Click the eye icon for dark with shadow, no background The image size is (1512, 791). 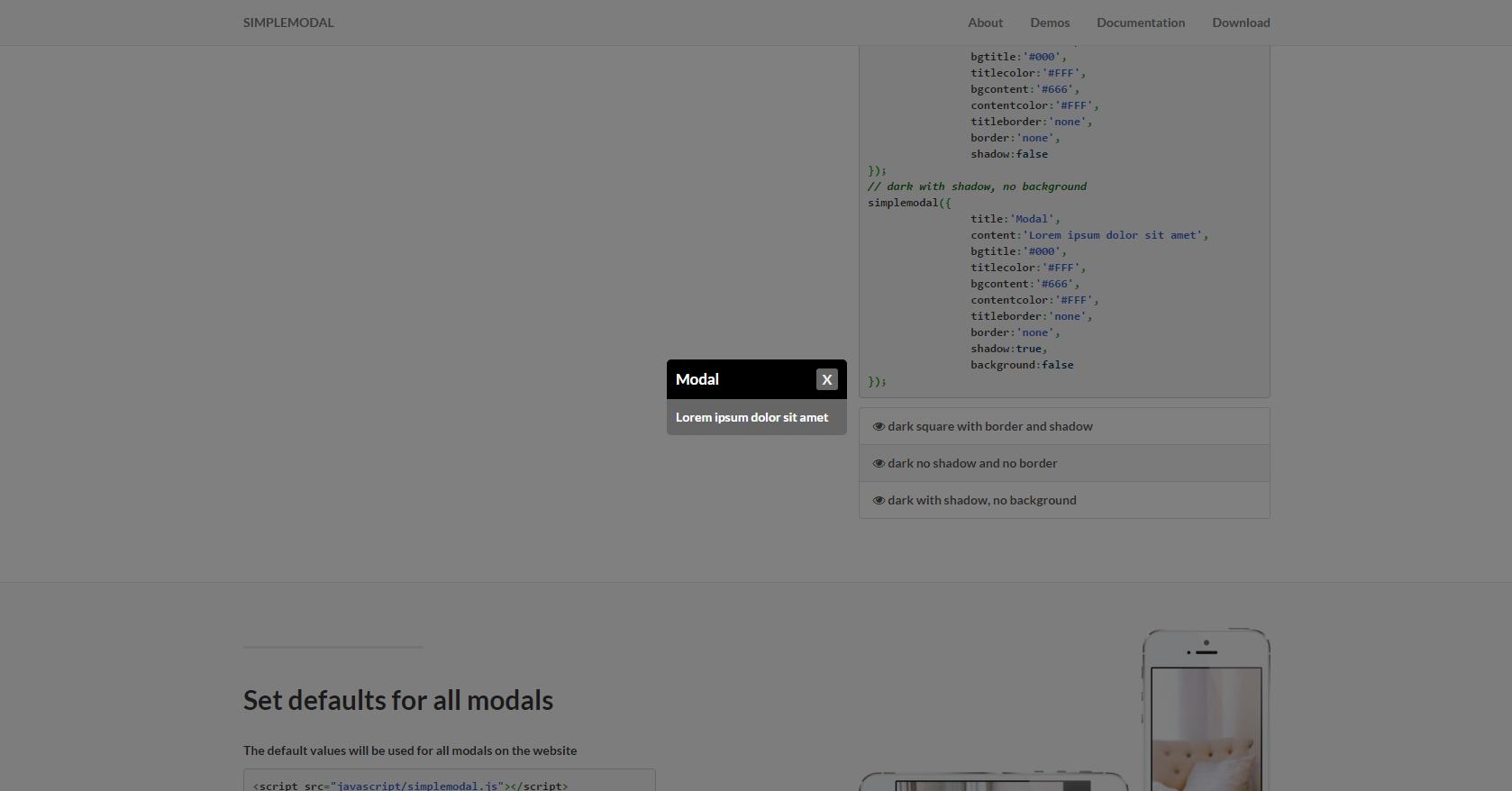[x=879, y=500]
